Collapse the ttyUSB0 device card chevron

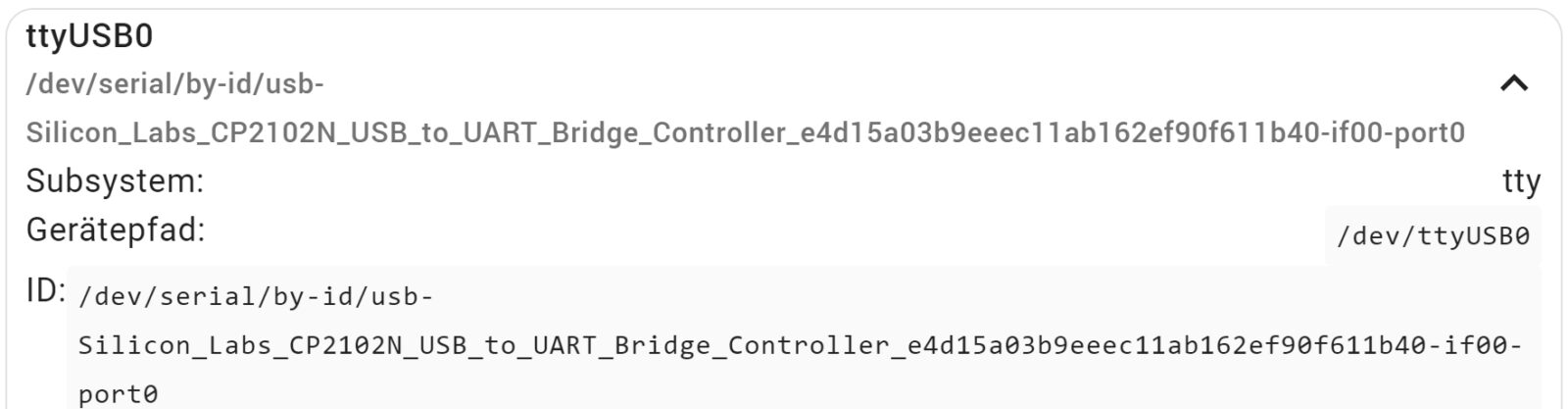pos(1513,83)
